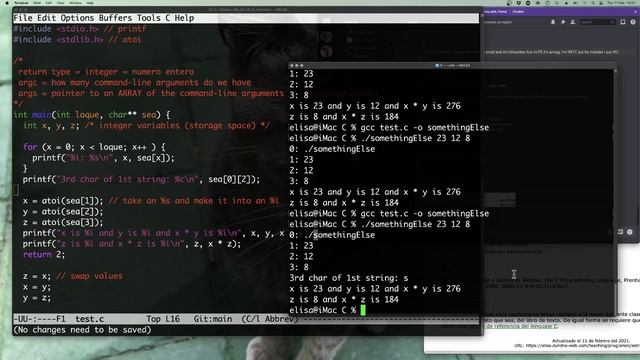Click the '3rd char of 1st string: s' terminal output

click(x=349, y=278)
